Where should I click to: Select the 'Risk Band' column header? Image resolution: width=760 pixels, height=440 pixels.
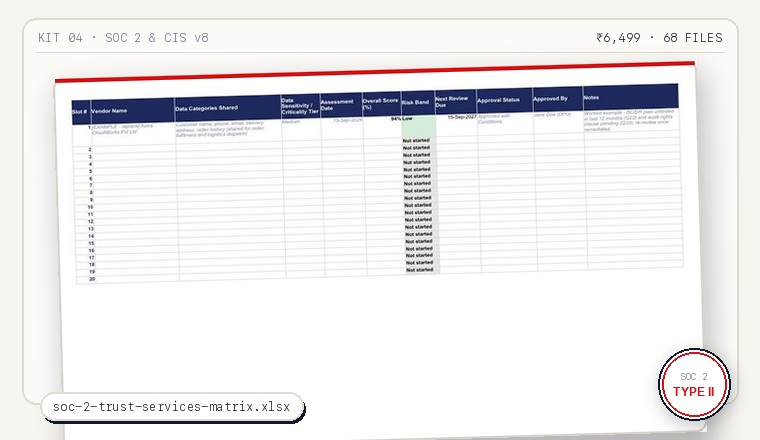(x=417, y=103)
